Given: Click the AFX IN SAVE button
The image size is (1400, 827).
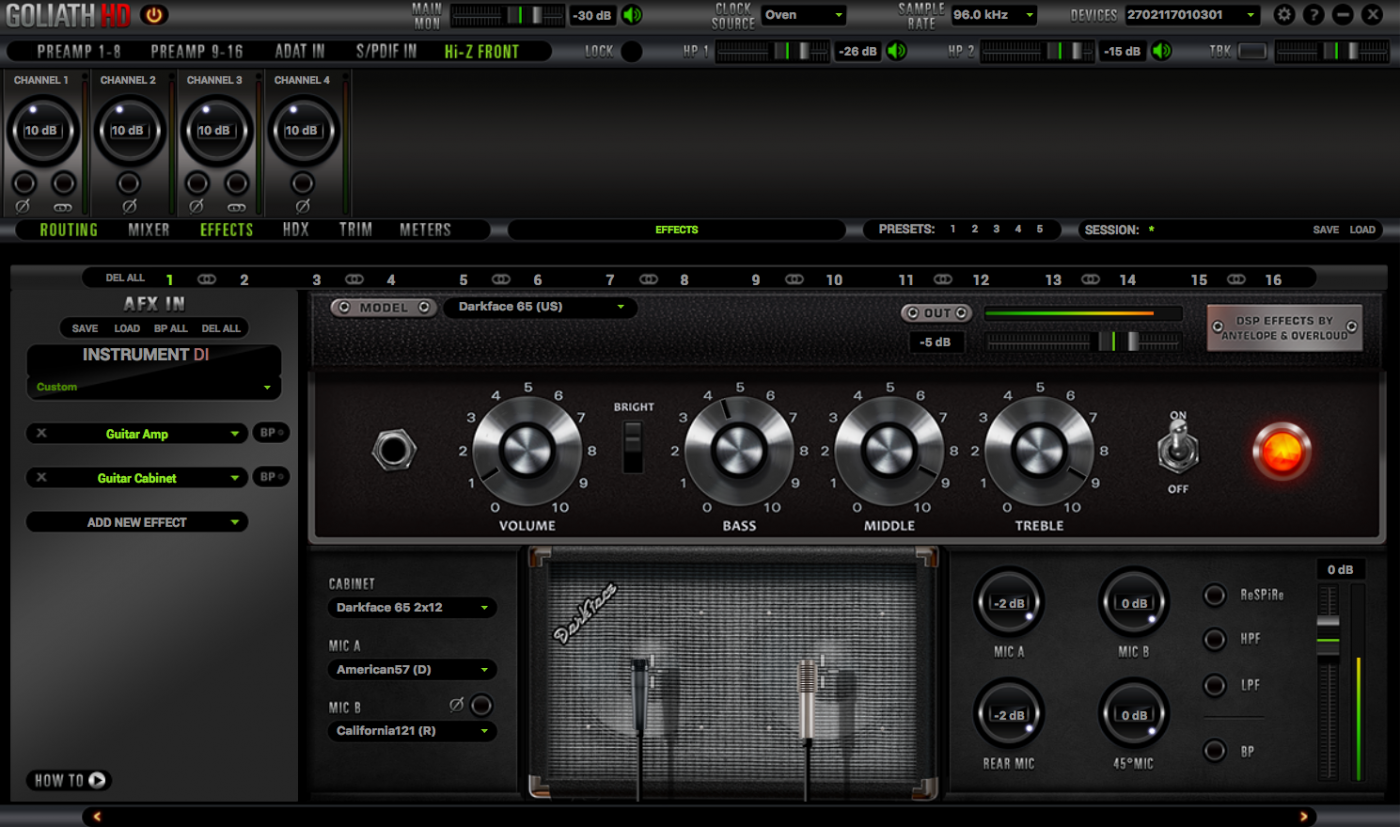Looking at the screenshot, I should (85, 328).
